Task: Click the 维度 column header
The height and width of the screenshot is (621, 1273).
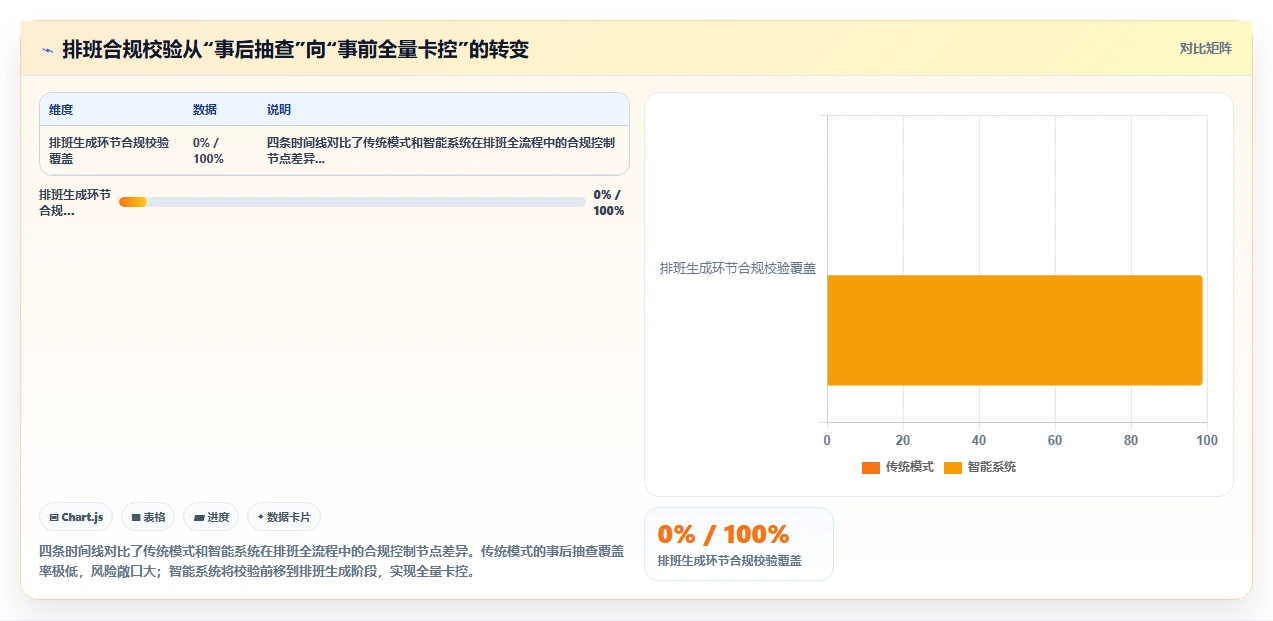Action: [61, 110]
